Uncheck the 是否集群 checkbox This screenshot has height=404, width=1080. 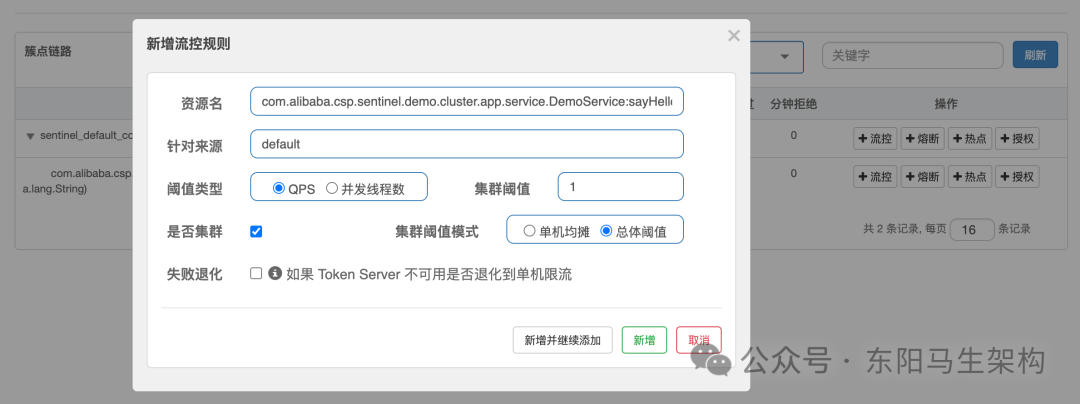pyautogui.click(x=256, y=232)
